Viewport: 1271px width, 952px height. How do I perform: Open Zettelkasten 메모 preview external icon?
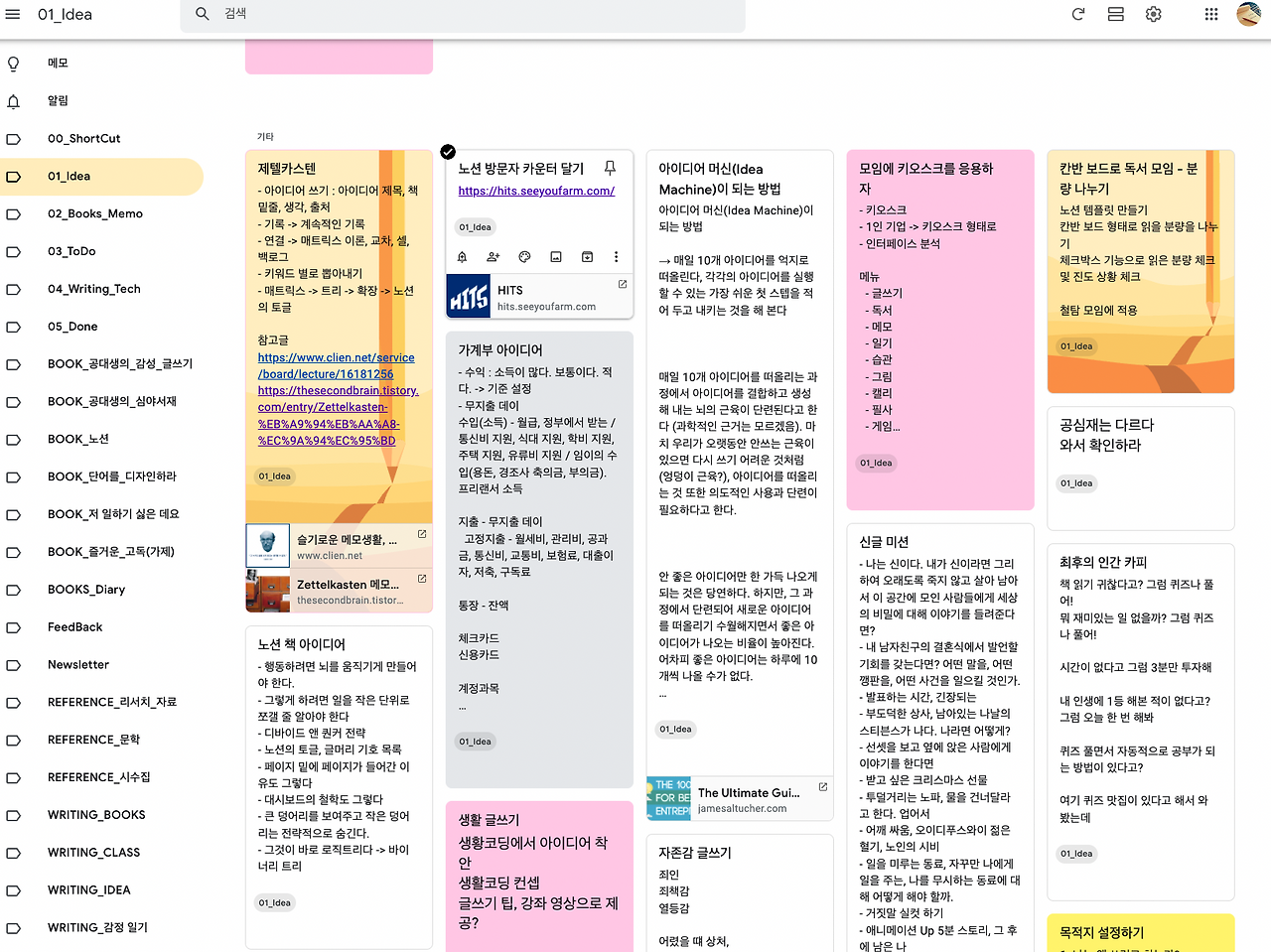coord(422,579)
